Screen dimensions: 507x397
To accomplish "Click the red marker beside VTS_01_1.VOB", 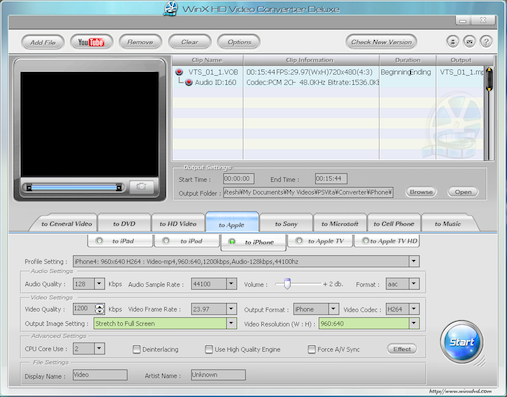I will [x=179, y=72].
